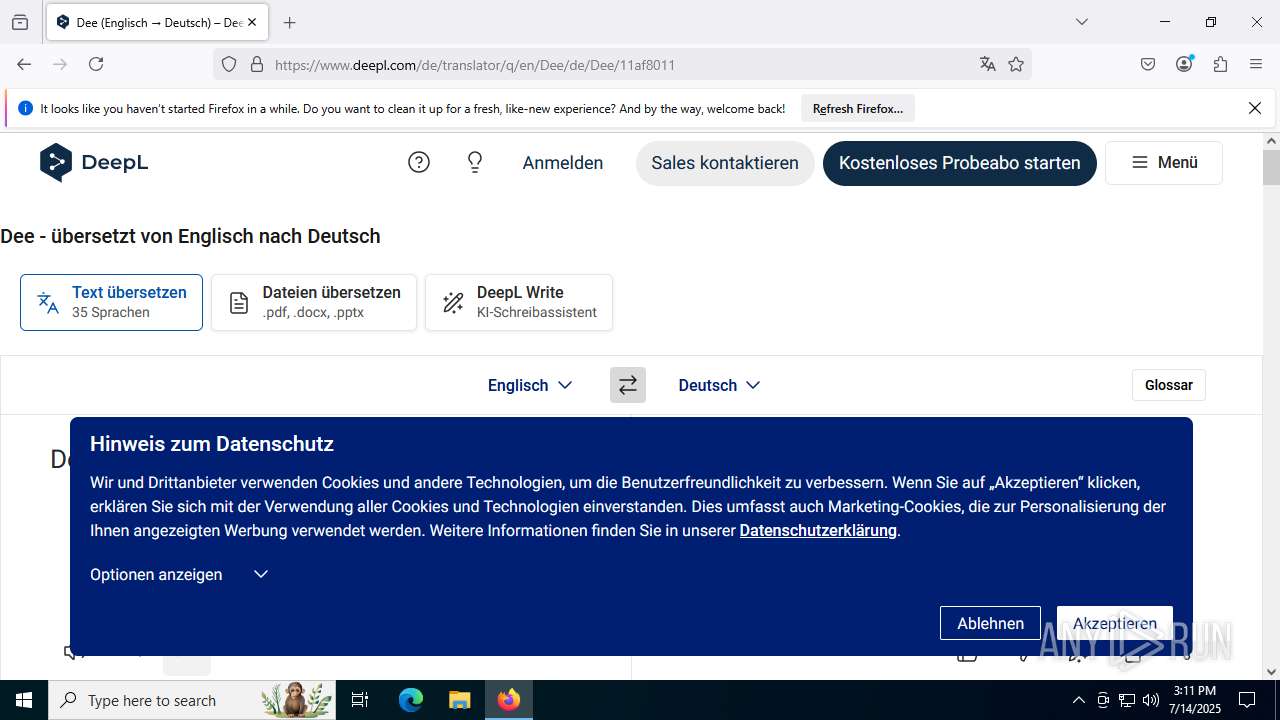The image size is (1280, 720).
Task: Launch Microsoft Edge from the taskbar
Action: point(411,700)
